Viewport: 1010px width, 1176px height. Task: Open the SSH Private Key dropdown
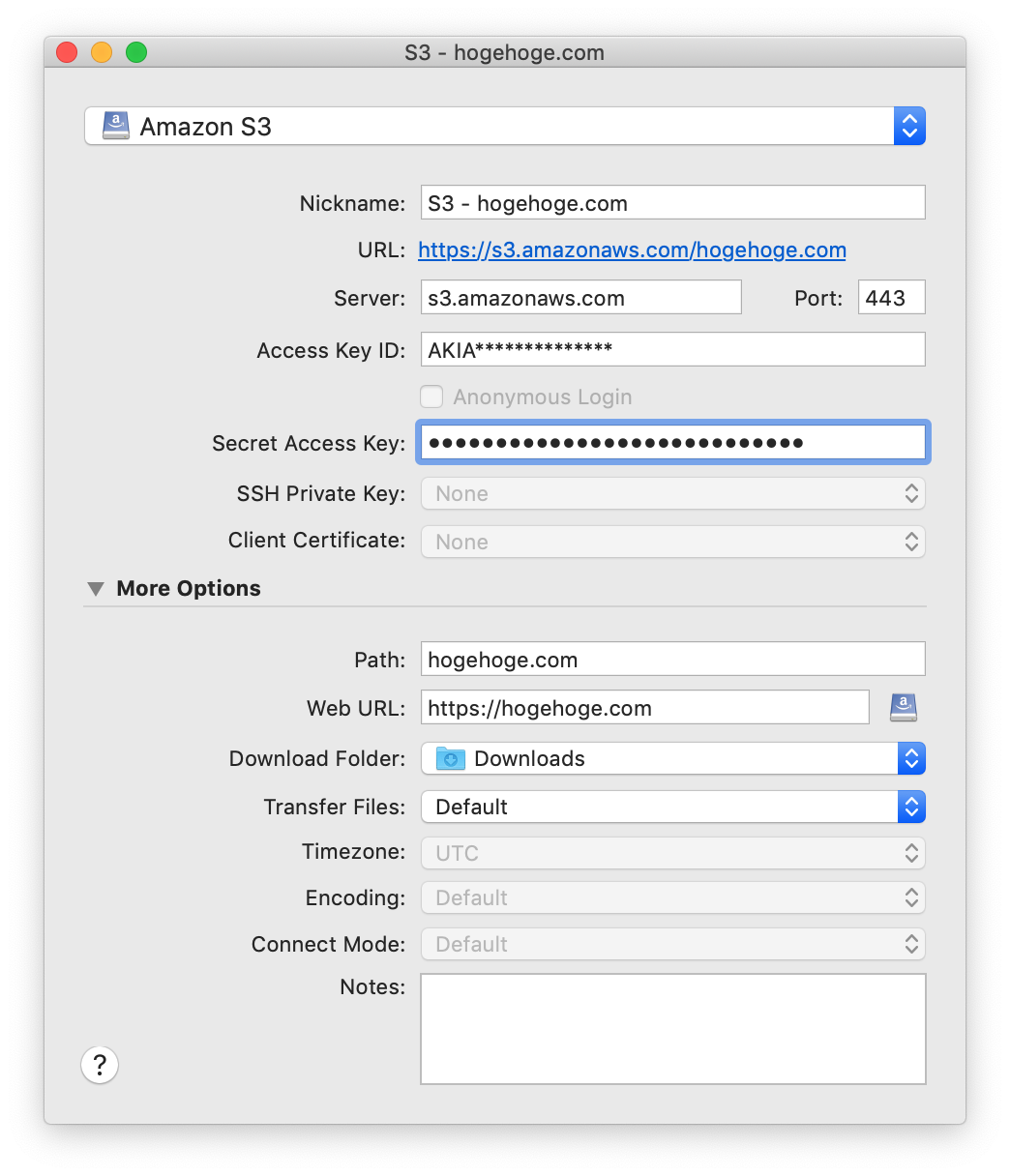point(673,493)
